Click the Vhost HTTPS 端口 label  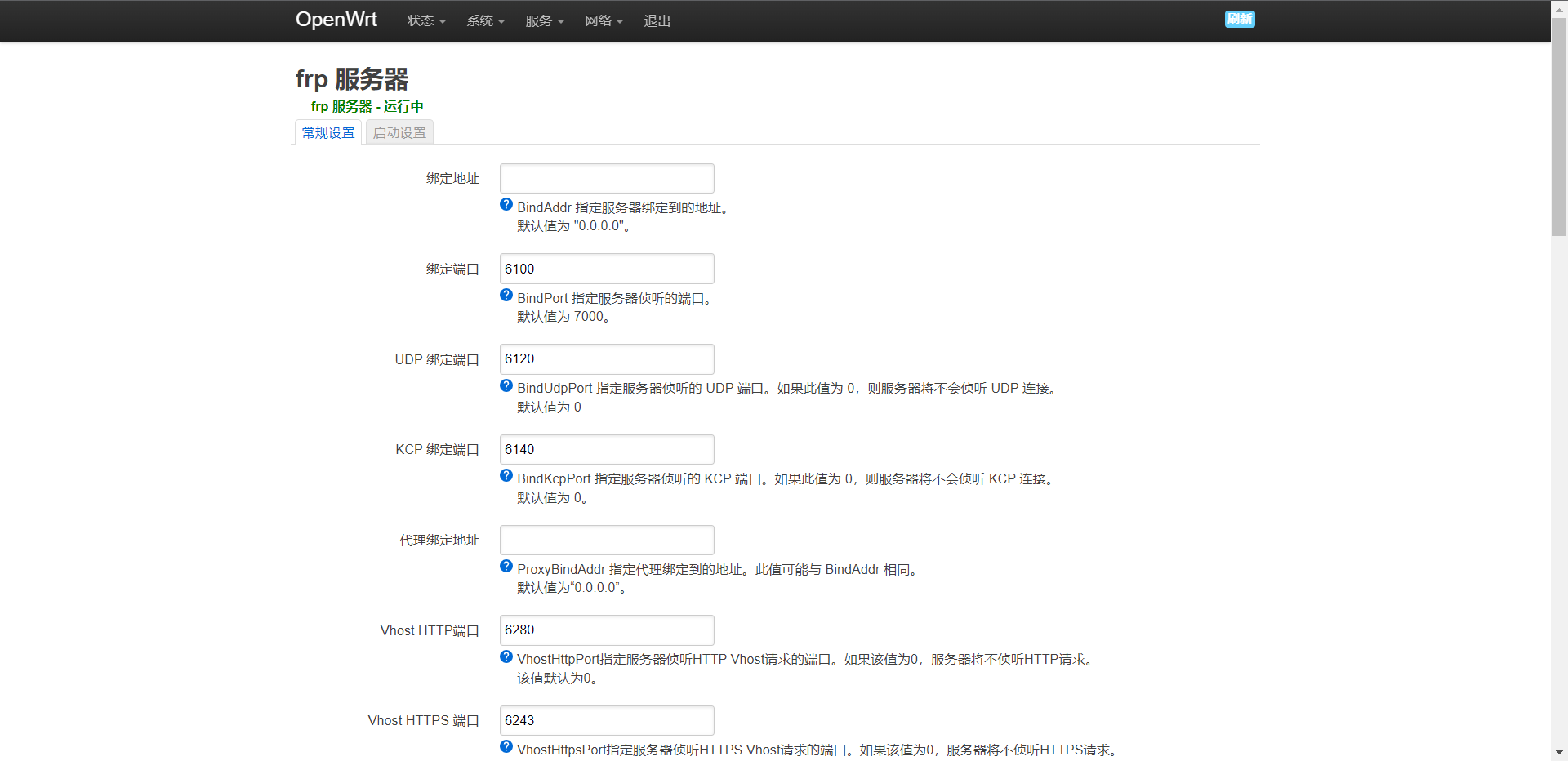point(423,721)
